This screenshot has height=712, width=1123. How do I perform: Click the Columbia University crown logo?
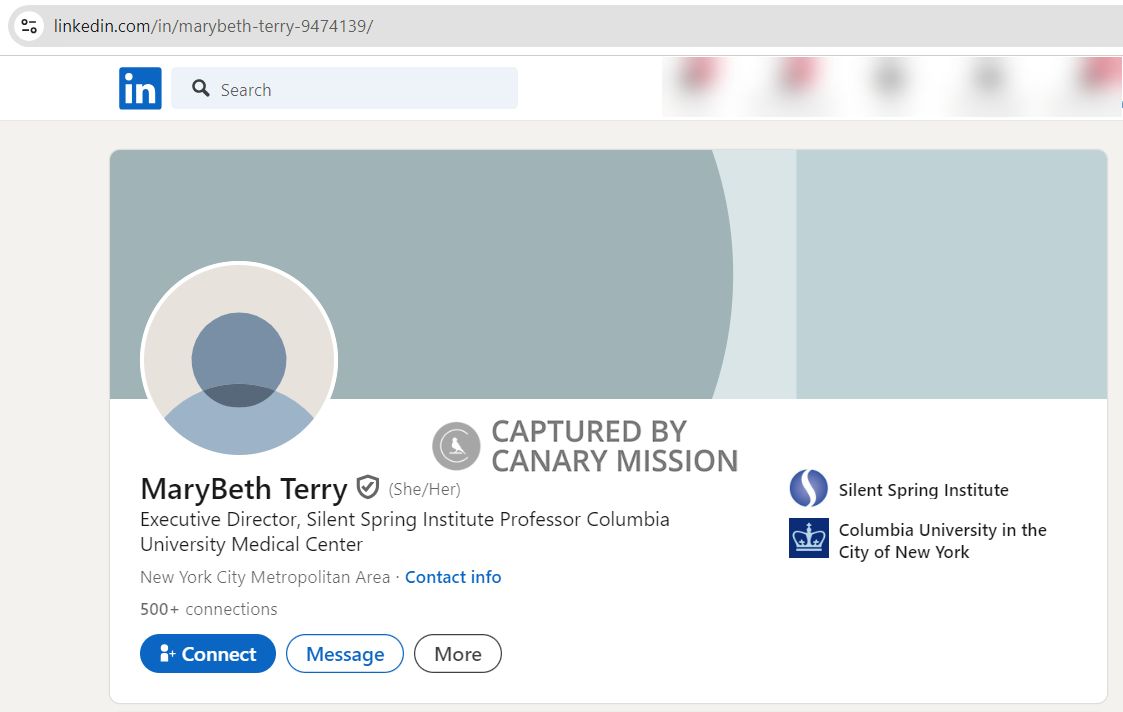(x=807, y=540)
